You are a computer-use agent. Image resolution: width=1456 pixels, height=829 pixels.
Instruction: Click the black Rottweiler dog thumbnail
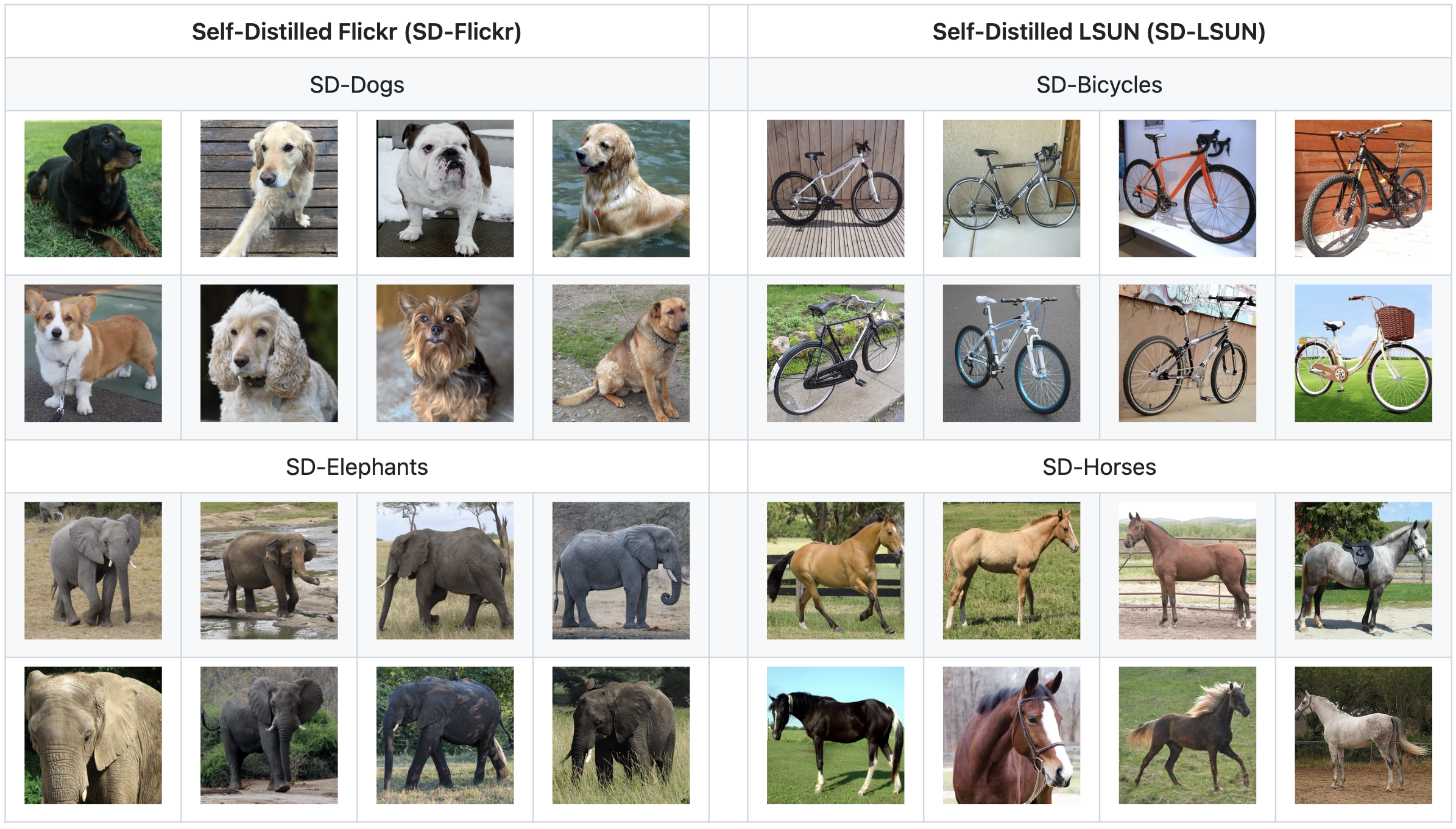(93, 188)
